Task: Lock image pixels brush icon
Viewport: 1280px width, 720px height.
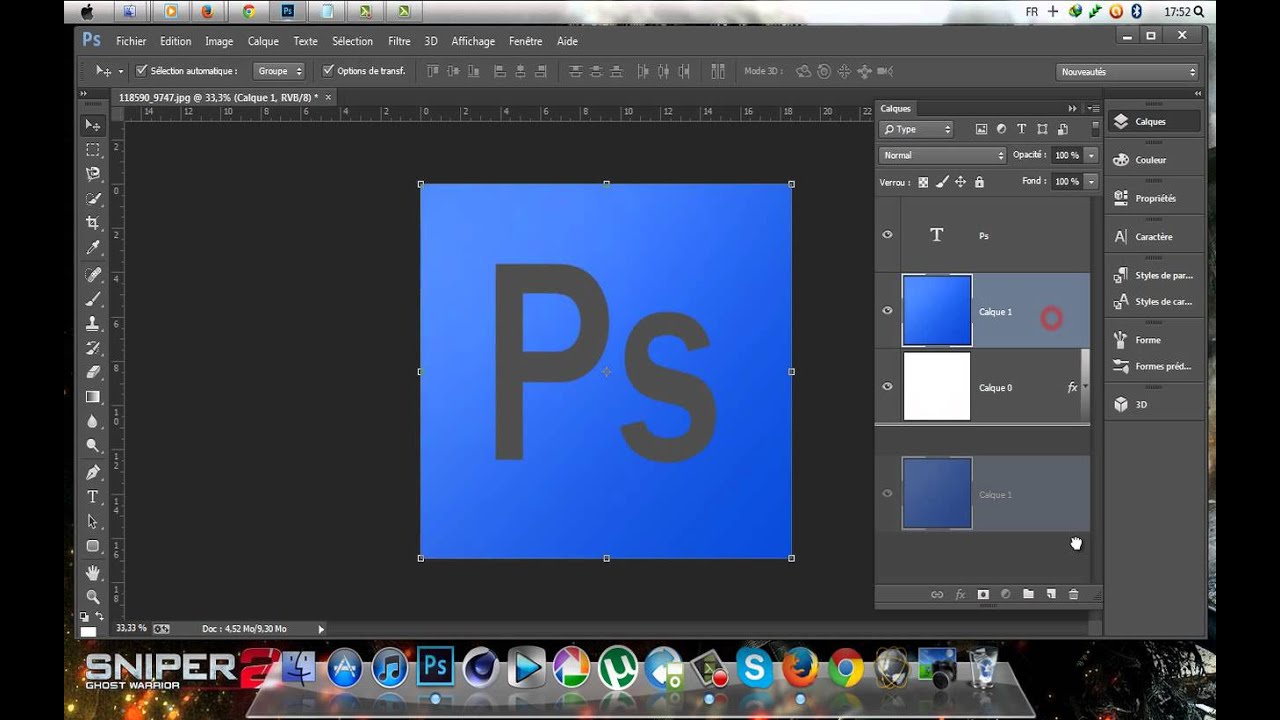Action: (x=942, y=182)
